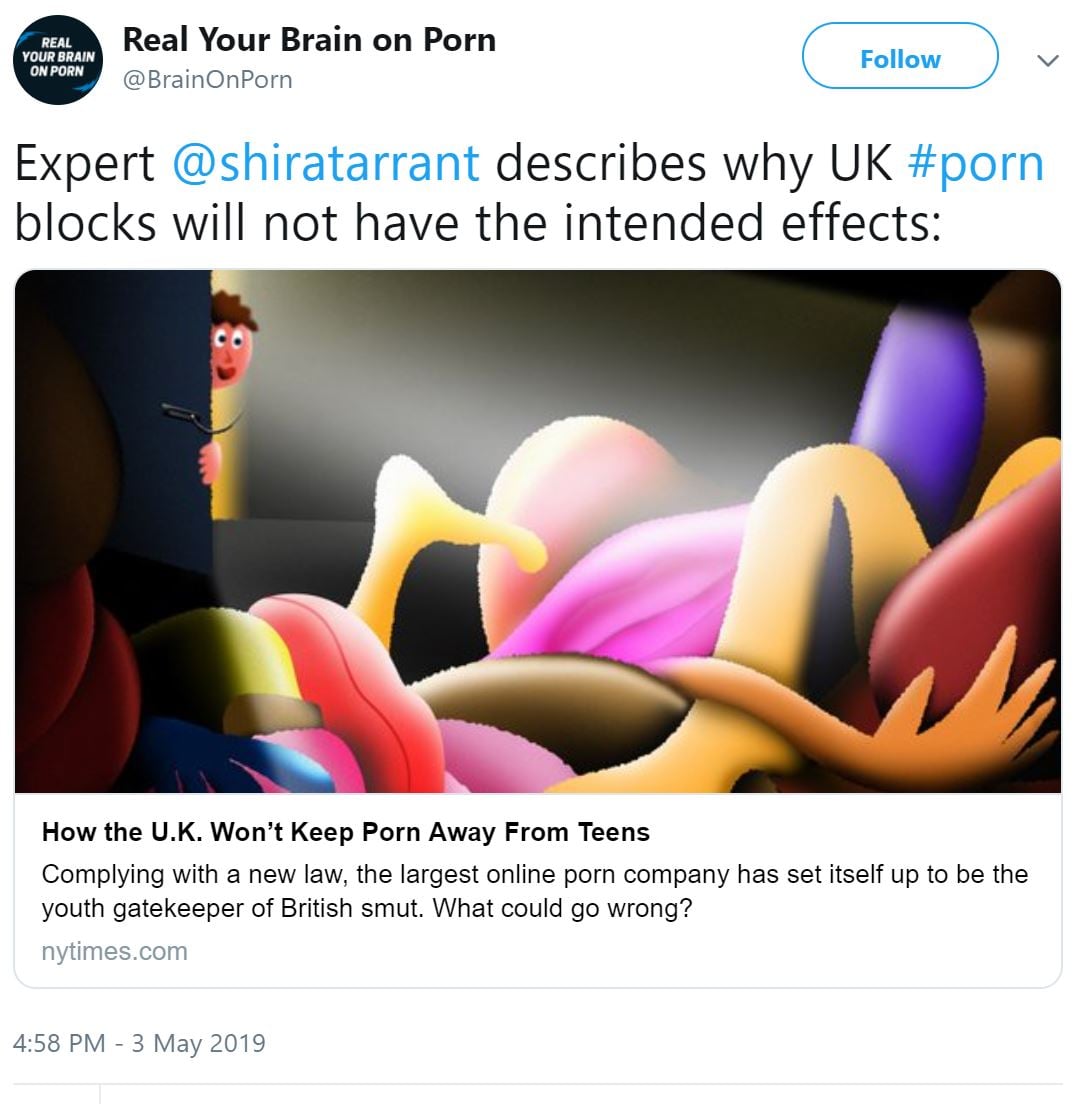Image resolution: width=1082 pixels, height=1104 pixels.
Task: Click the article summary starting Complying with a new law
Action: click(x=535, y=891)
